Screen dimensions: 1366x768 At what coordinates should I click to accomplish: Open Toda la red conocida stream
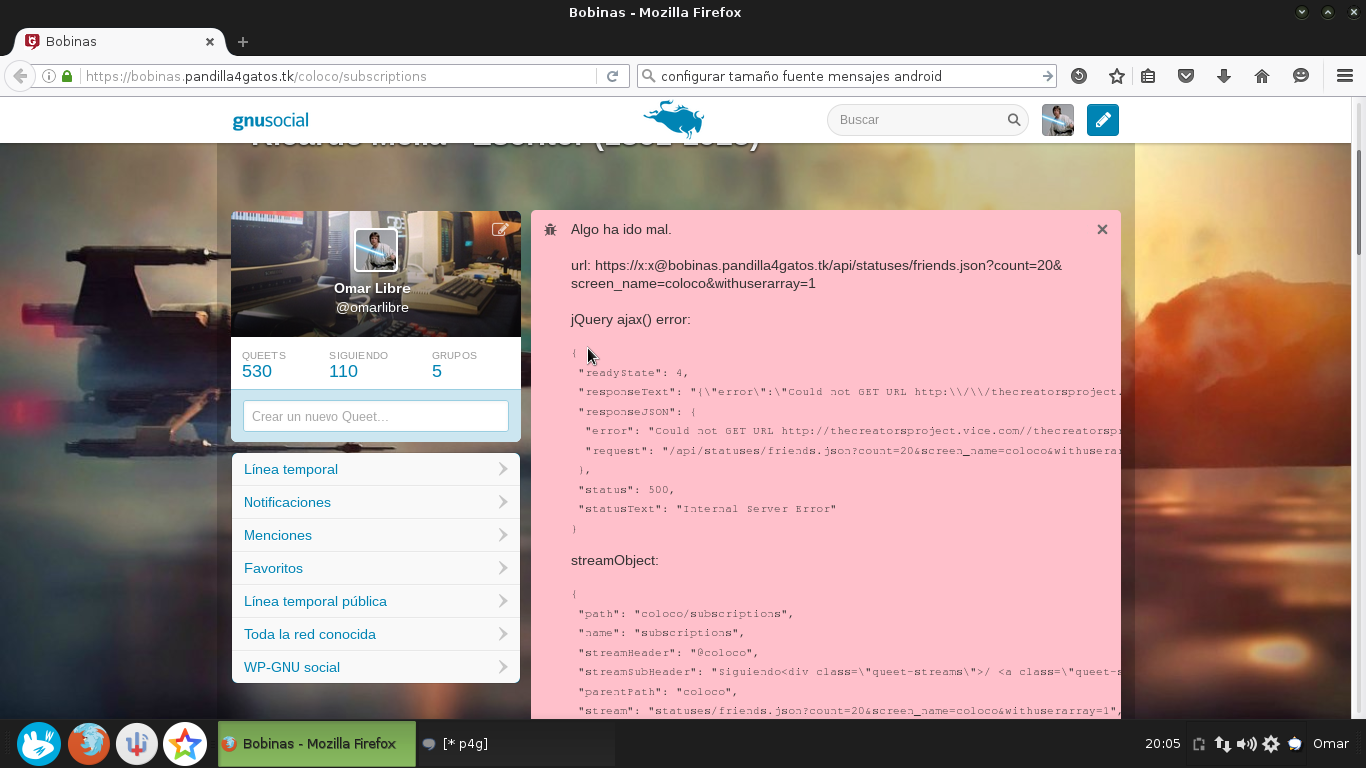[375, 634]
